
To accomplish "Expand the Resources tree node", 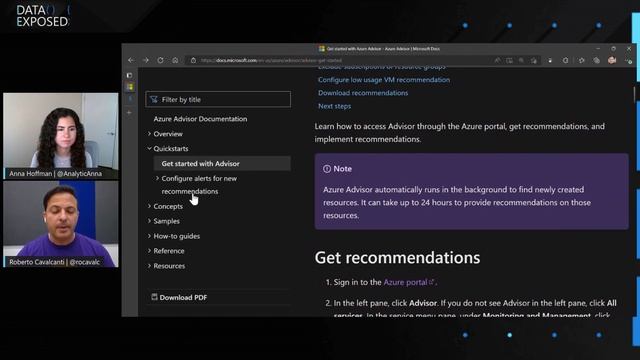I will pos(149,266).
